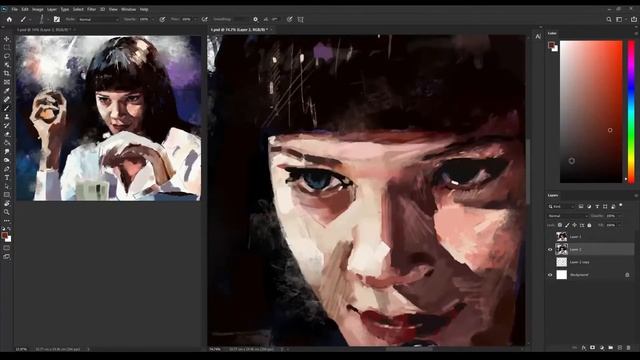Select the Lasso tool
This screenshot has width=640, height=360.
[7, 56]
